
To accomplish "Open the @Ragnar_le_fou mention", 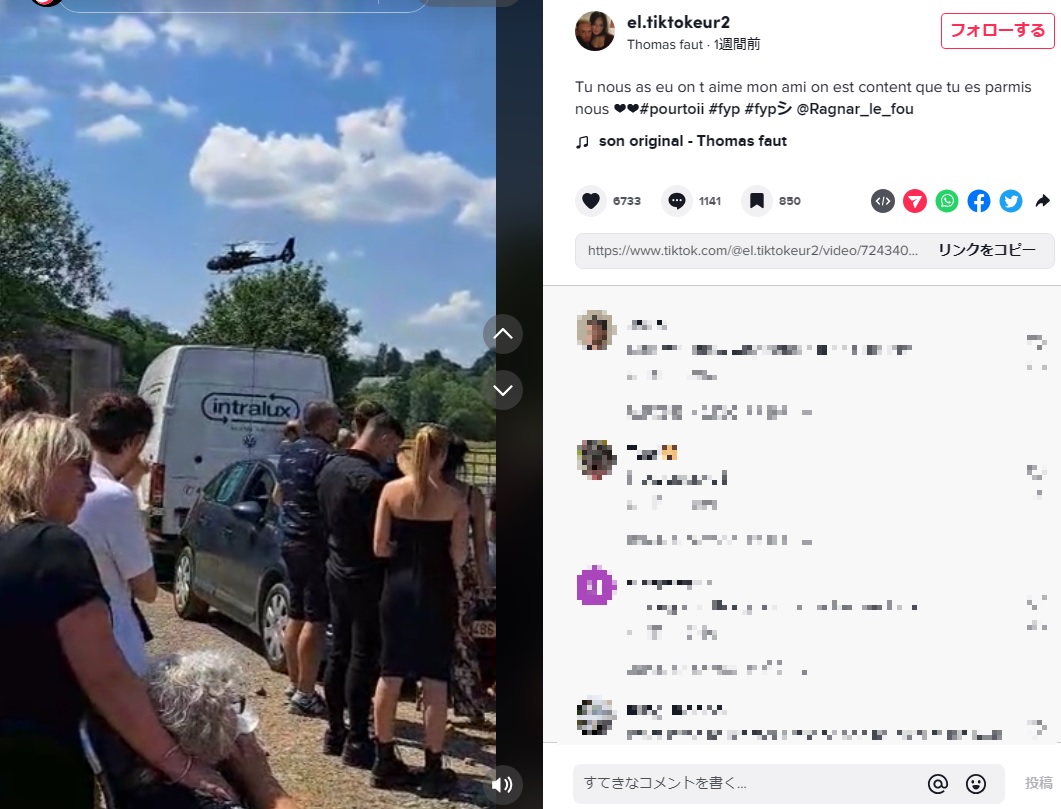I will point(855,109).
